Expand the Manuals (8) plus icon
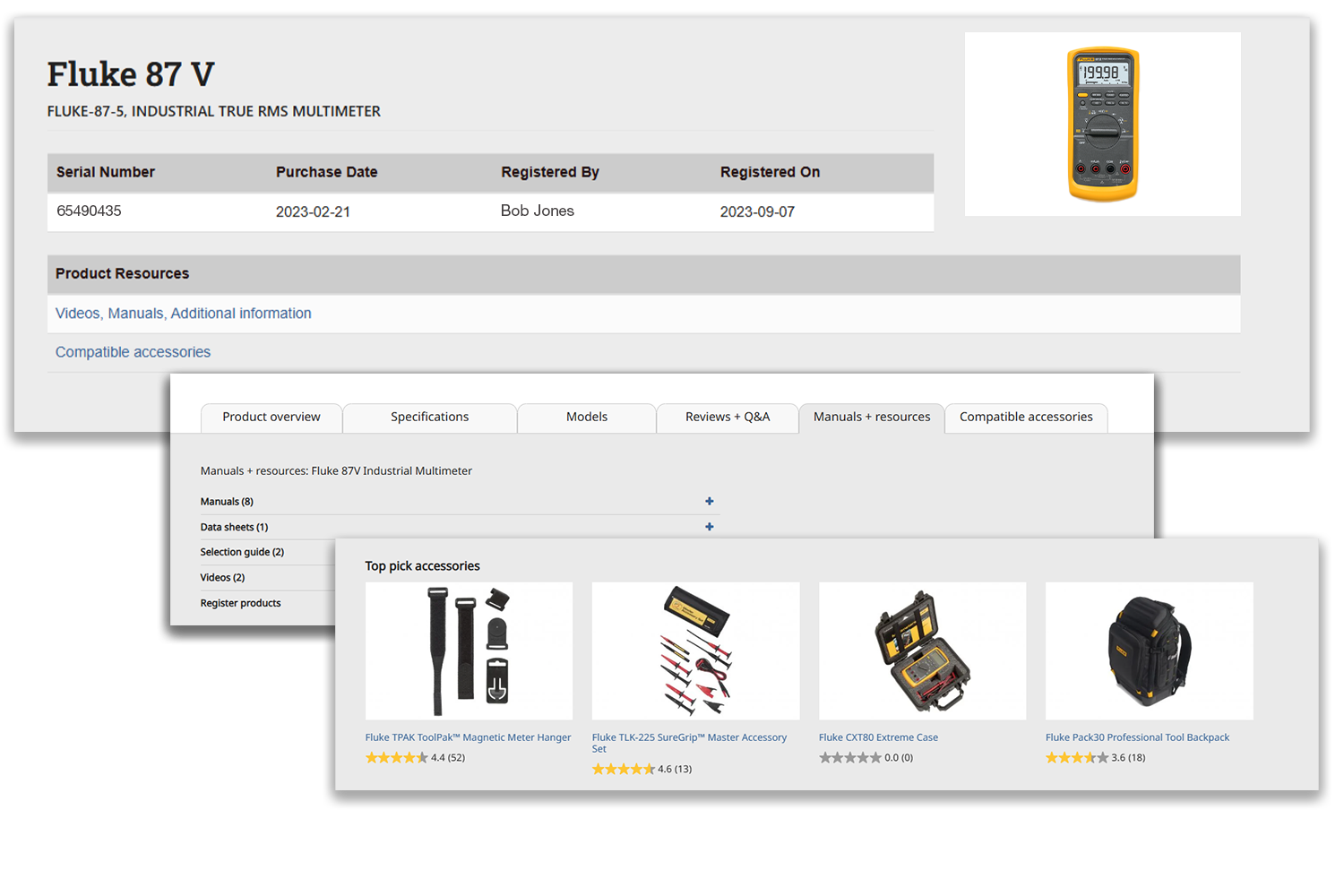This screenshot has width=1344, height=896. 709,502
